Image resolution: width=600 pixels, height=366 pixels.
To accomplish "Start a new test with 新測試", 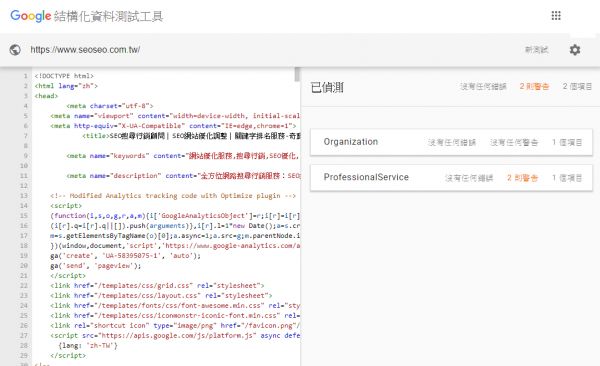I will [x=536, y=50].
